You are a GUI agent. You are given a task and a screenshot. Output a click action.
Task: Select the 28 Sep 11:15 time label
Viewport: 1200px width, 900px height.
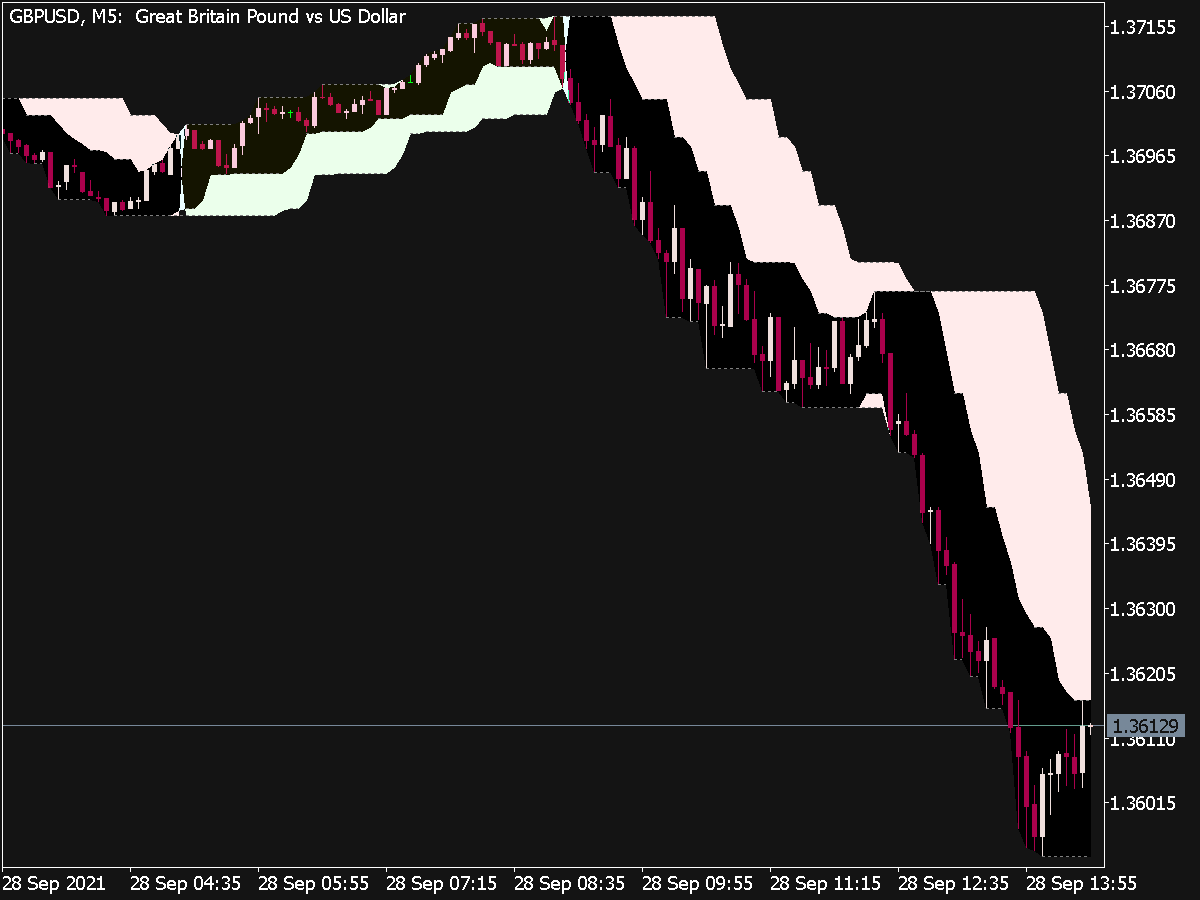[x=825, y=885]
